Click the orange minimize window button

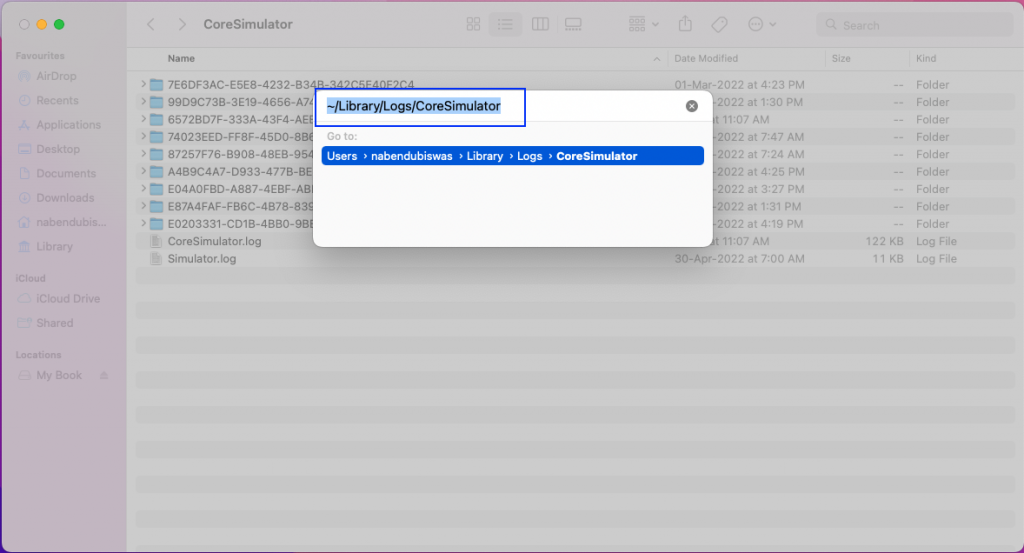[x=42, y=25]
